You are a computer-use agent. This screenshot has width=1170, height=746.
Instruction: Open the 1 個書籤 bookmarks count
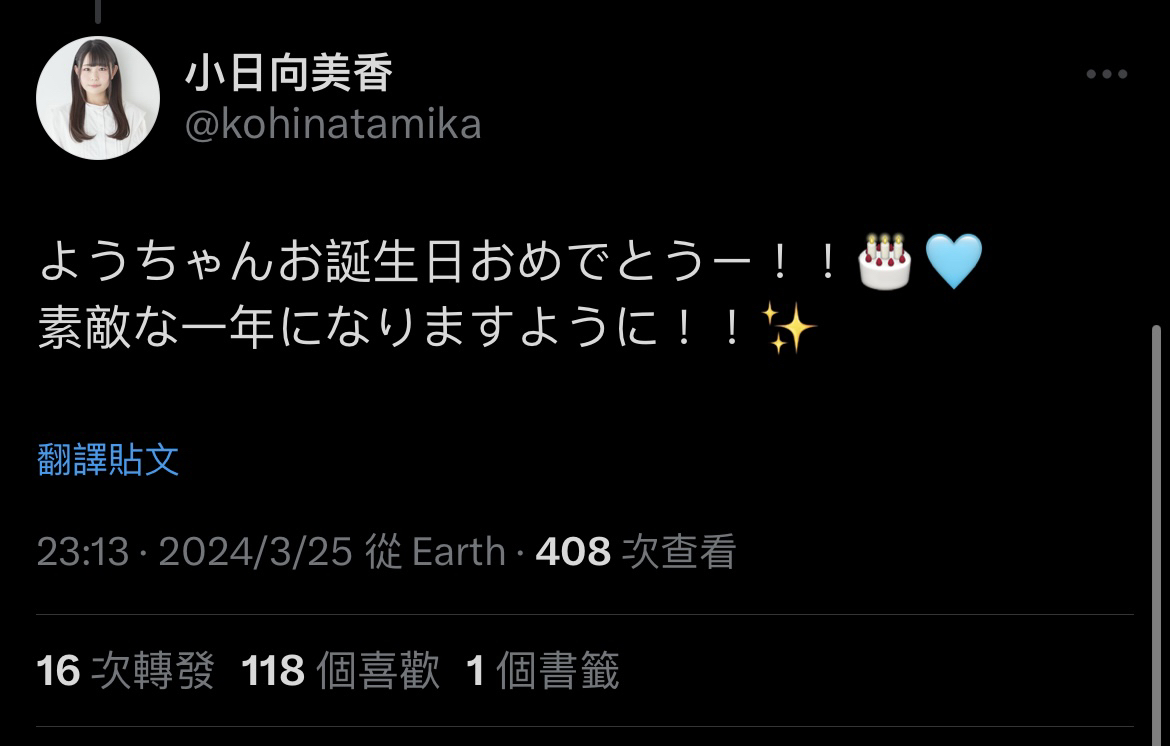click(x=542, y=670)
